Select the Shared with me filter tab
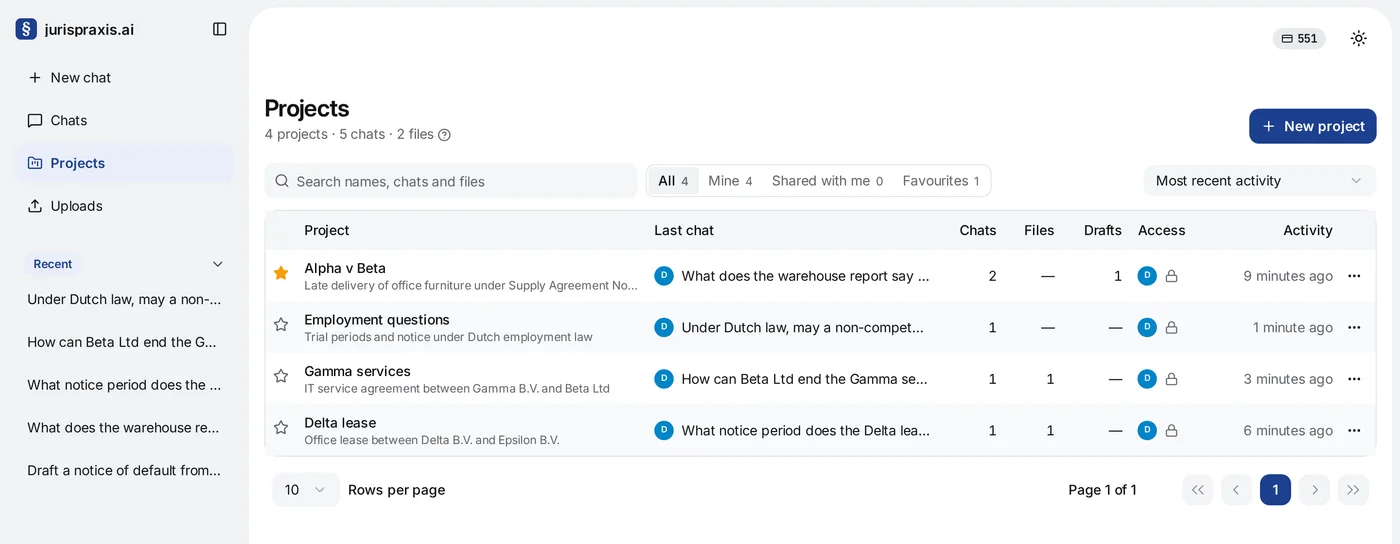 827,181
